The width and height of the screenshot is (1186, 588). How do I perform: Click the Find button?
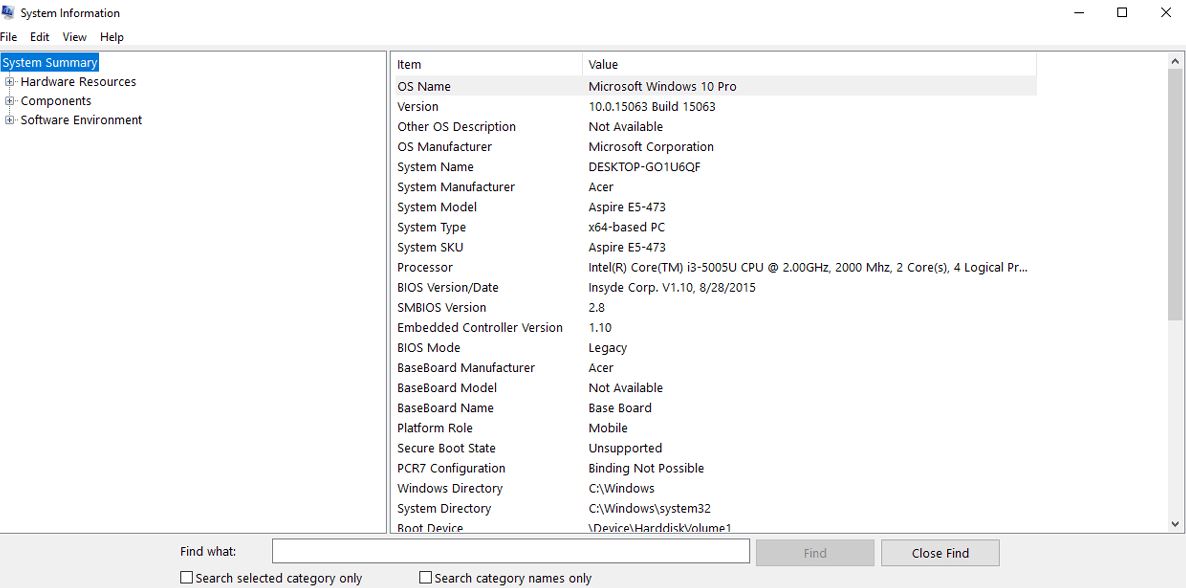point(815,552)
